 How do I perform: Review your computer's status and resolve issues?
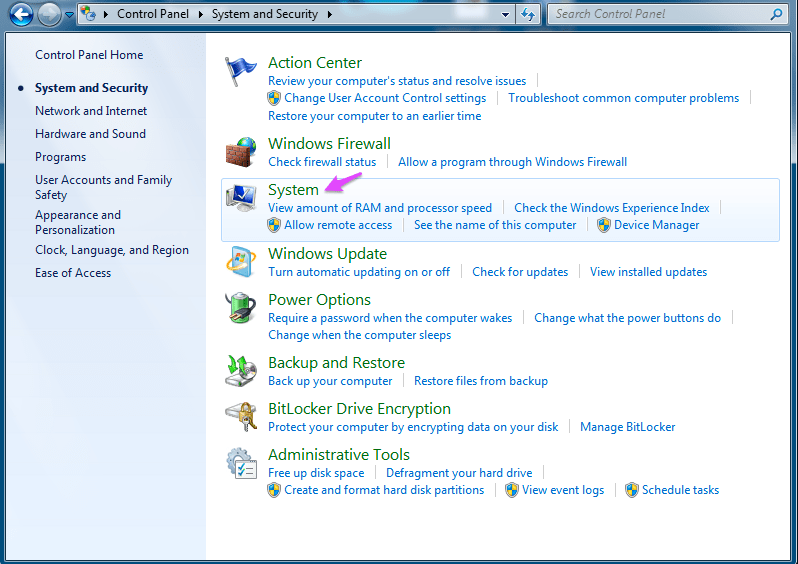coord(397,81)
